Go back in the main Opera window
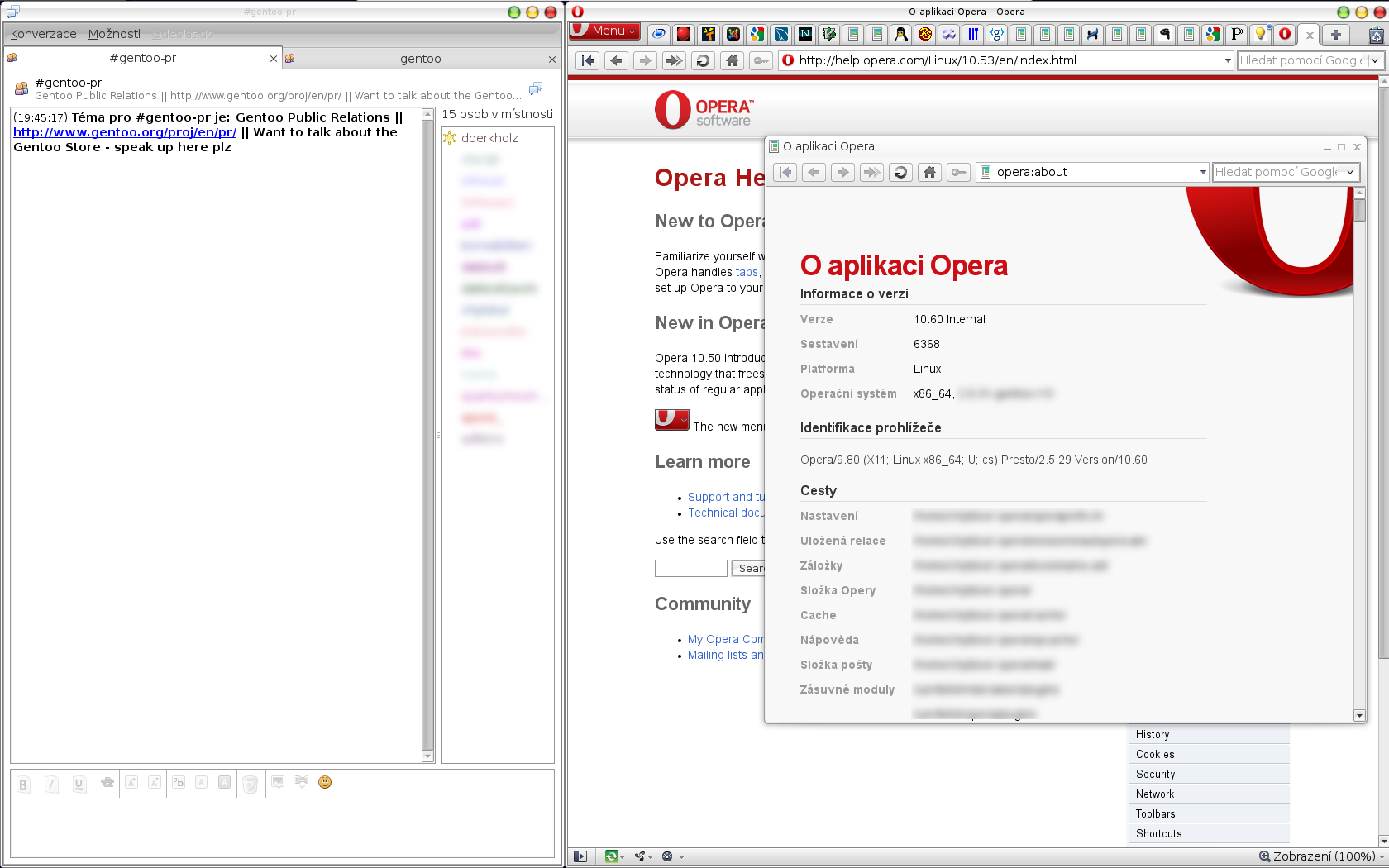 (616, 60)
